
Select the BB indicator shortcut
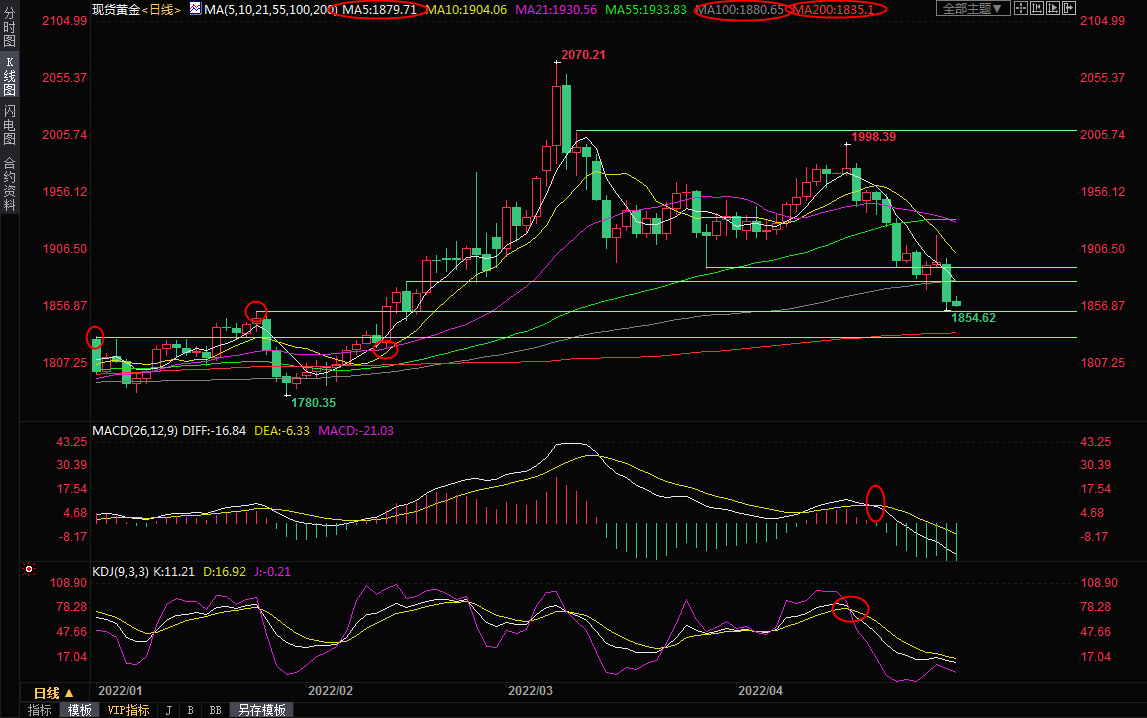pos(215,710)
